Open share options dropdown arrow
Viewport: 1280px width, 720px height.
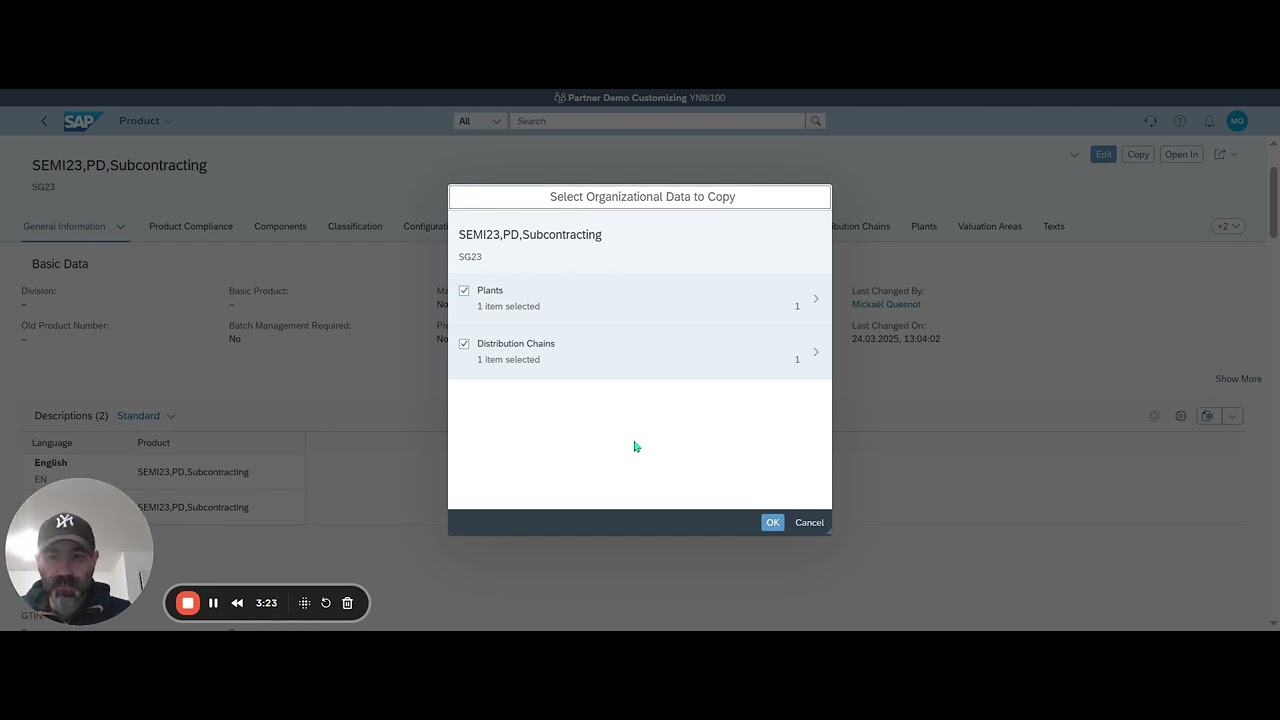tap(1235, 155)
